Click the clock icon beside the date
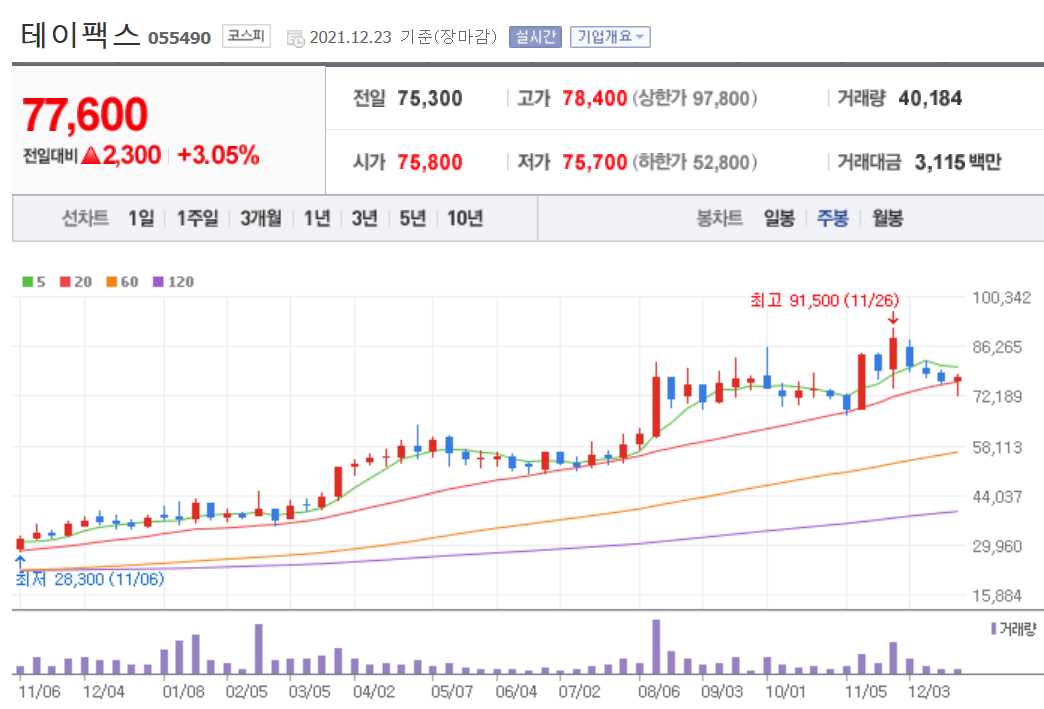1044x709 pixels. point(292,37)
